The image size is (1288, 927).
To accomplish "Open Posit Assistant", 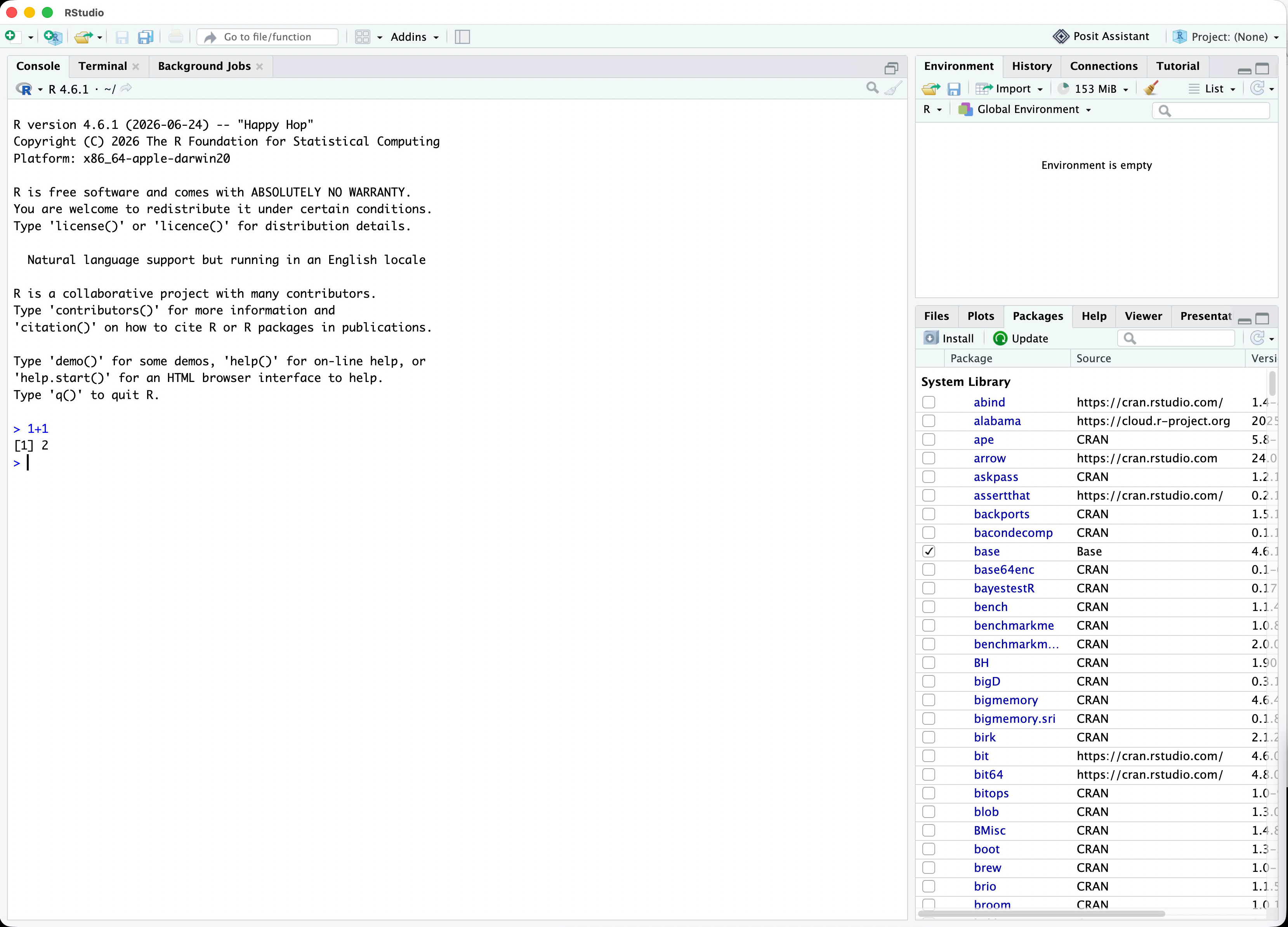I will click(x=1101, y=36).
